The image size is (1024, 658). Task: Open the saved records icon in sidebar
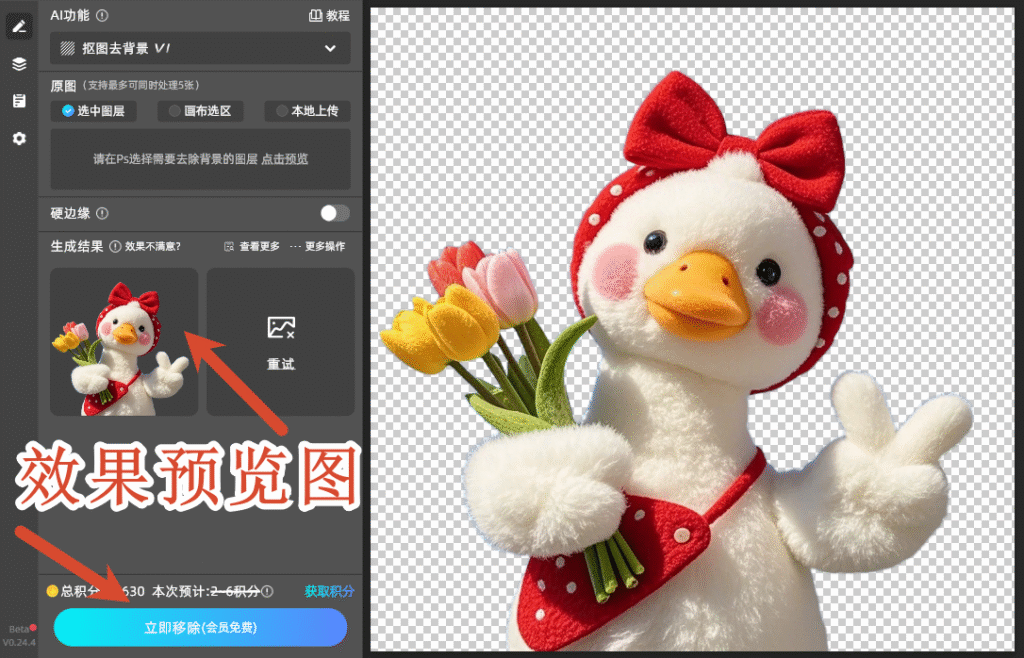click(x=19, y=101)
